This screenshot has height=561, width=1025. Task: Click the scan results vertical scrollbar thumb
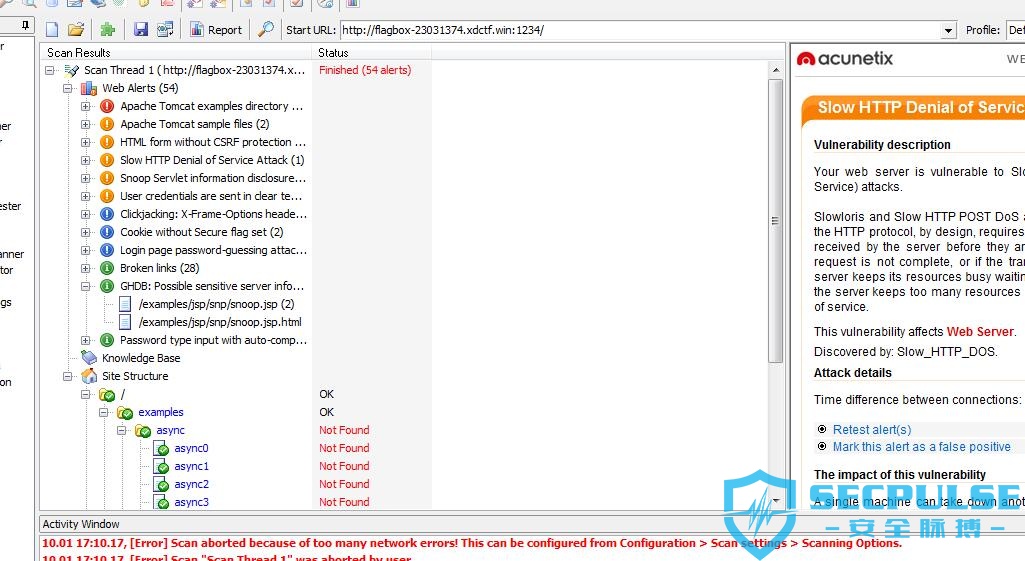(x=775, y=221)
